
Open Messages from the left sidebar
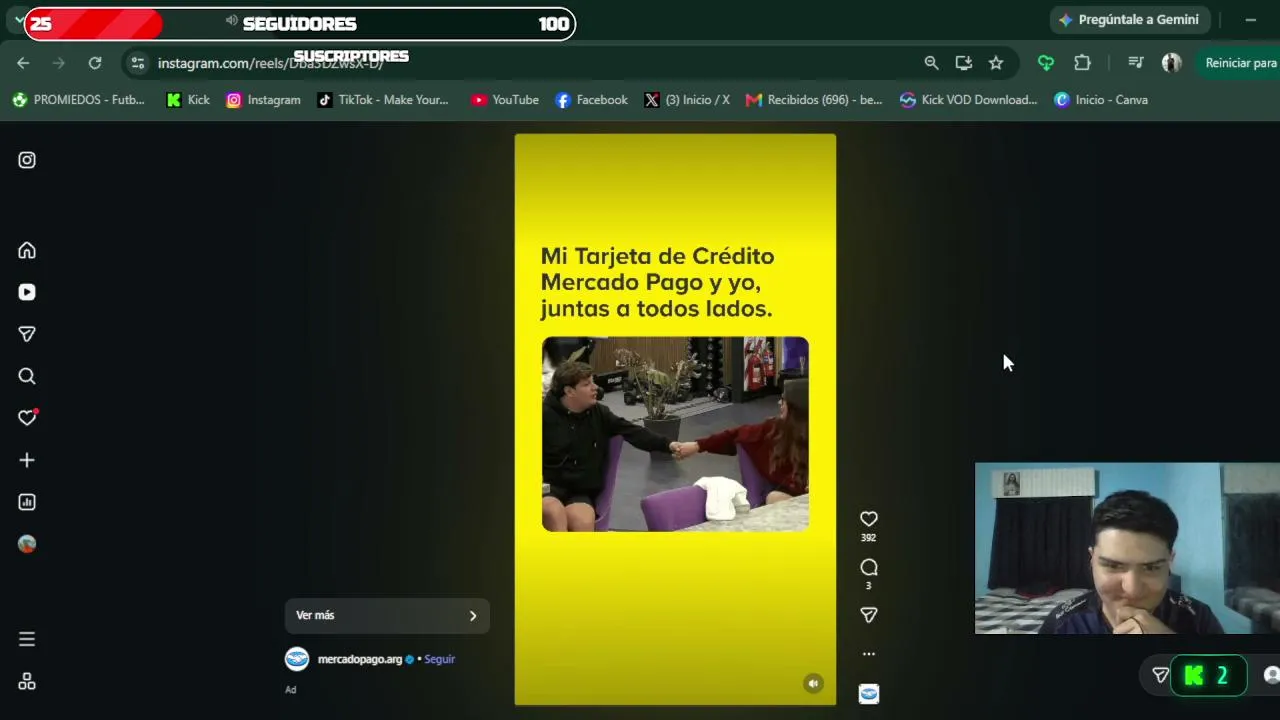[x=27, y=334]
